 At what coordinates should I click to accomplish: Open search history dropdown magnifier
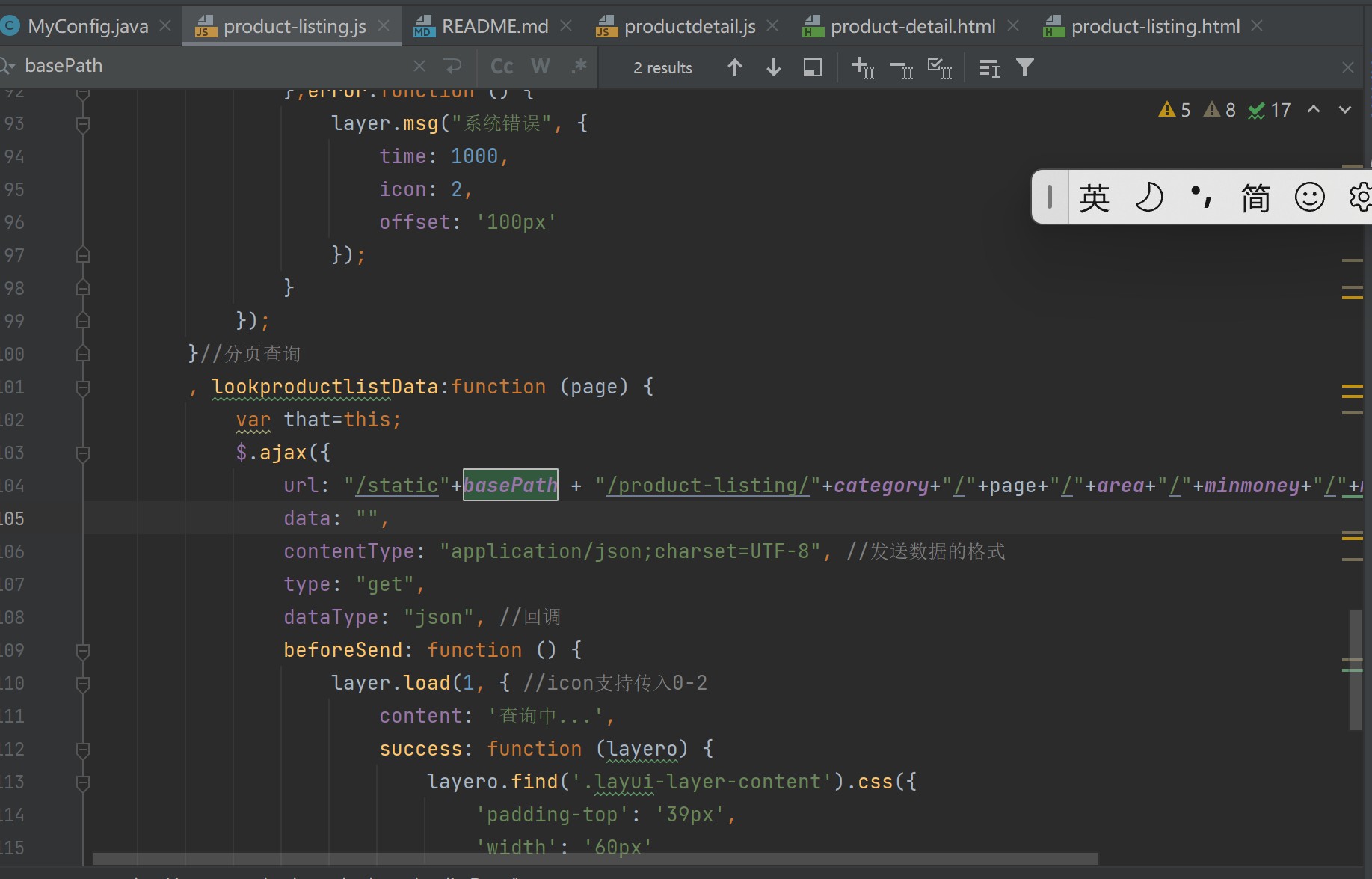8,67
